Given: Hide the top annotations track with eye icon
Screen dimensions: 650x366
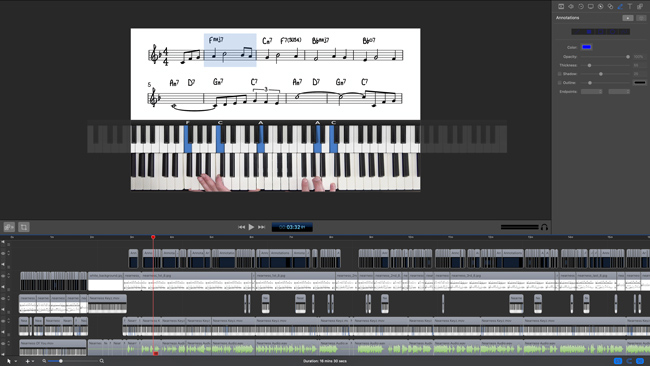Looking at the screenshot, I should pyautogui.click(x=3, y=253).
